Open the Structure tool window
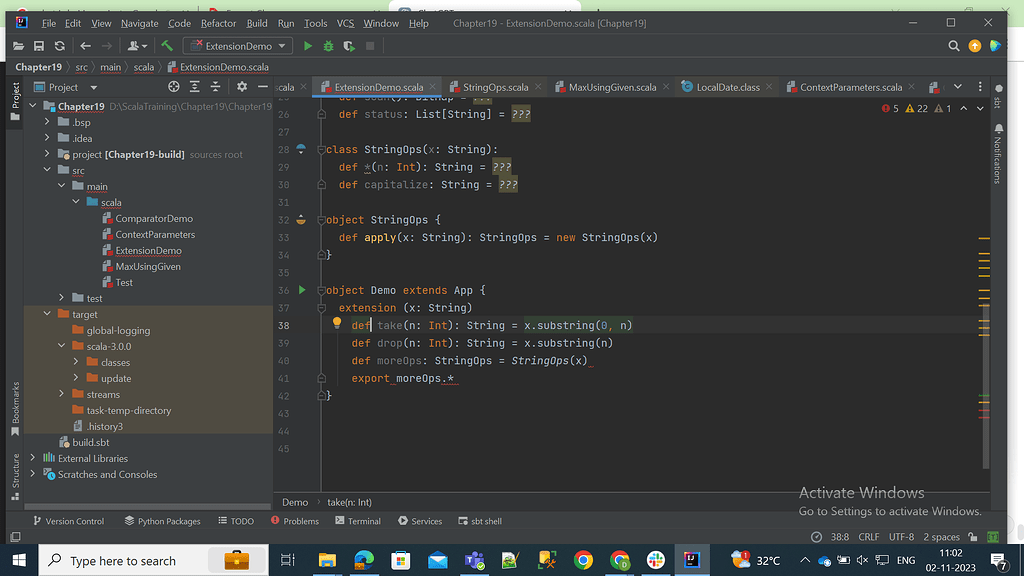The width and height of the screenshot is (1024, 576). click(13, 470)
